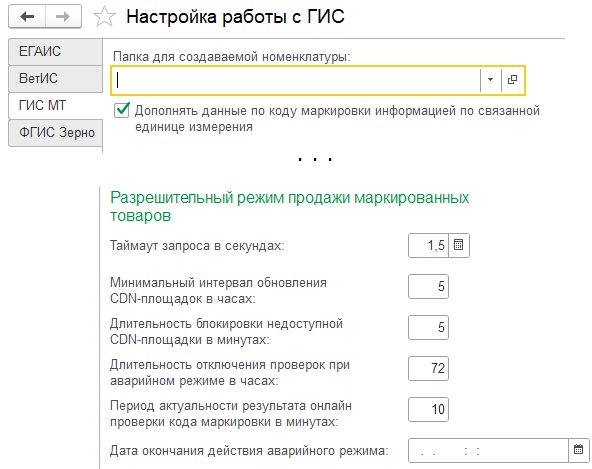This screenshot has width=592, height=469.
Task: Add page to favorites with star icon
Action: tap(104, 17)
